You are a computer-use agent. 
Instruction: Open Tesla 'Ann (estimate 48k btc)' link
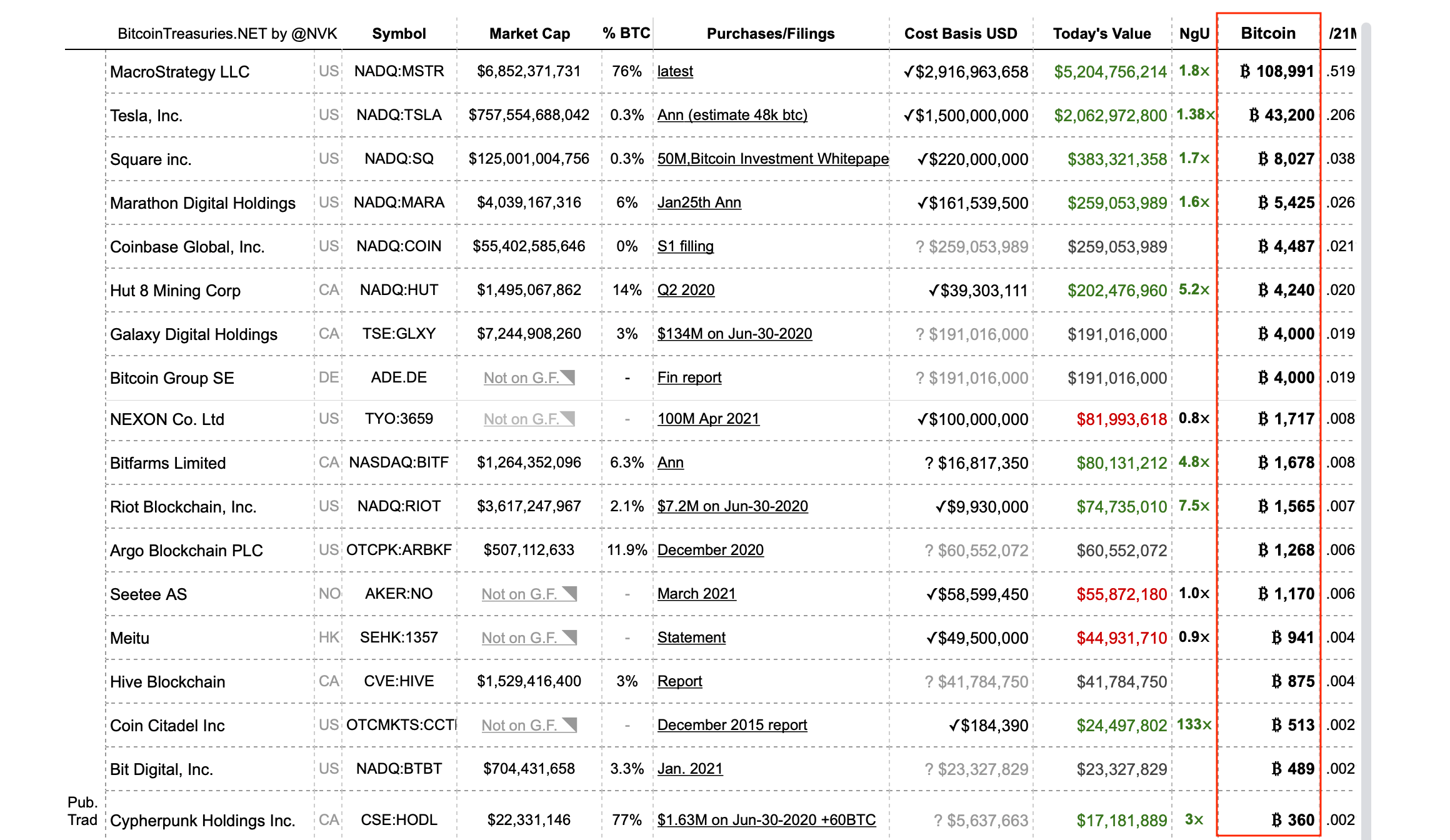tap(732, 115)
